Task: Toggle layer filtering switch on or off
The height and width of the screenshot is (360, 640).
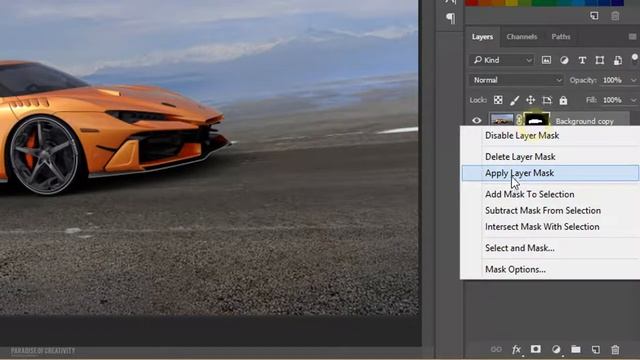Action: click(x=635, y=58)
